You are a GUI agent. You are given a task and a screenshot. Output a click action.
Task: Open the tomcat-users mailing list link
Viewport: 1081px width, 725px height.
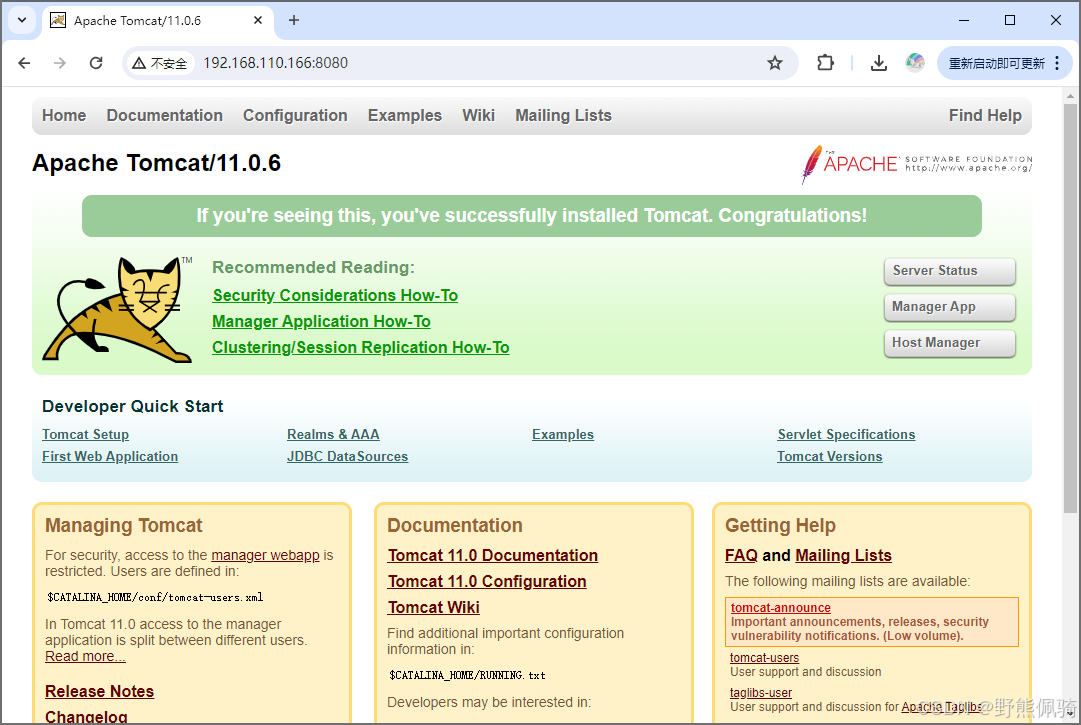click(x=765, y=658)
